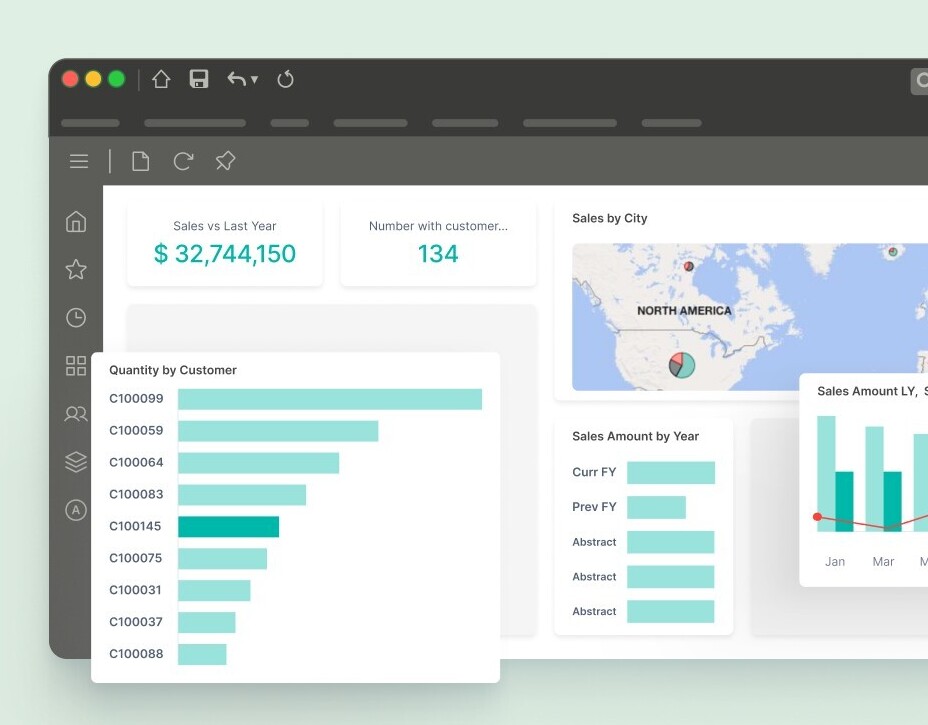Open the hamburger menu

point(79,161)
